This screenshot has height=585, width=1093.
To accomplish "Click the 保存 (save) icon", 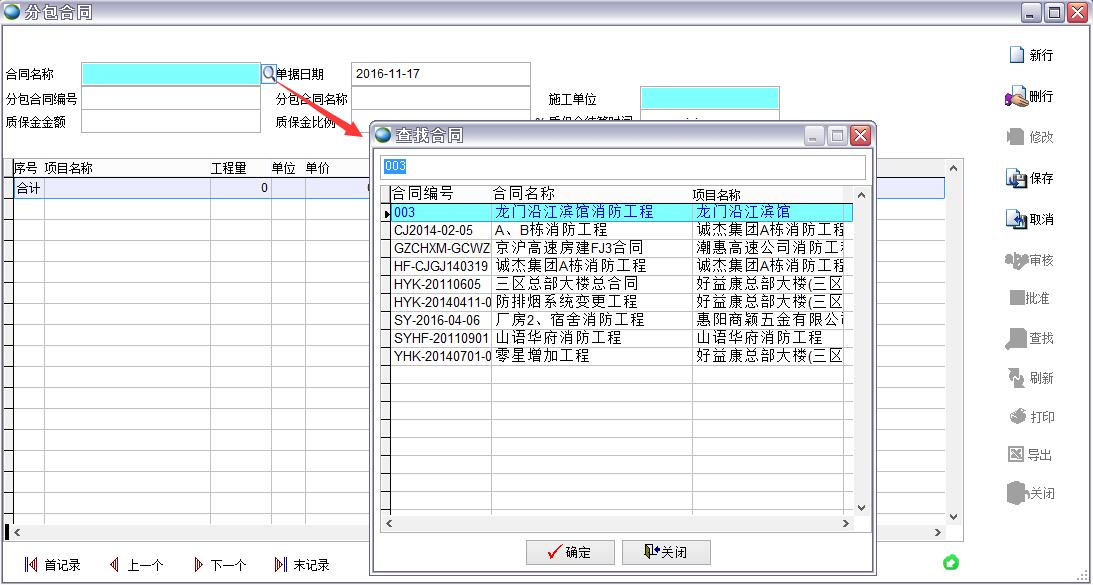I will pyautogui.click(x=1017, y=179).
